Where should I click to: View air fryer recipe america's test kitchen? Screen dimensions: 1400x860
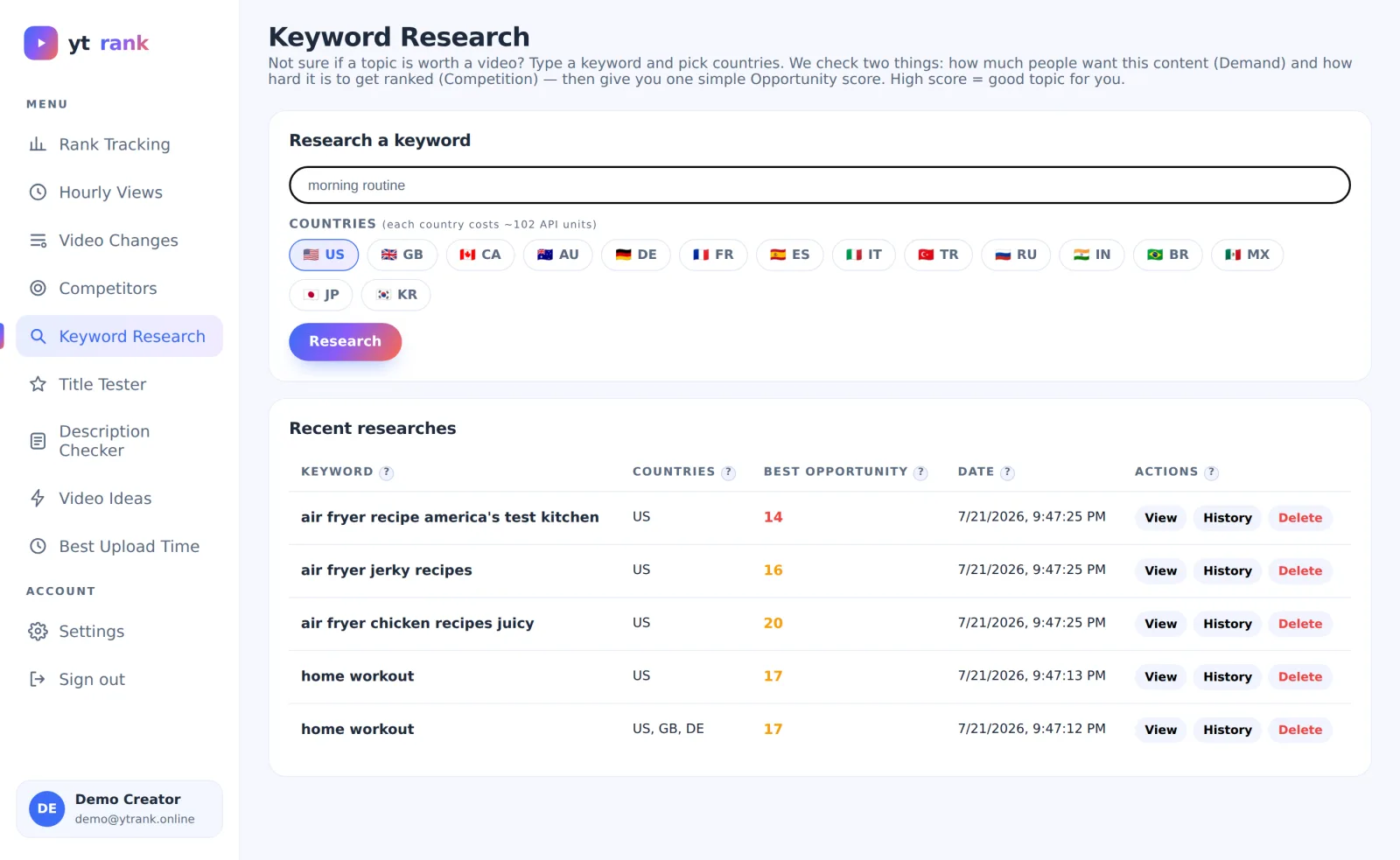click(x=1161, y=518)
